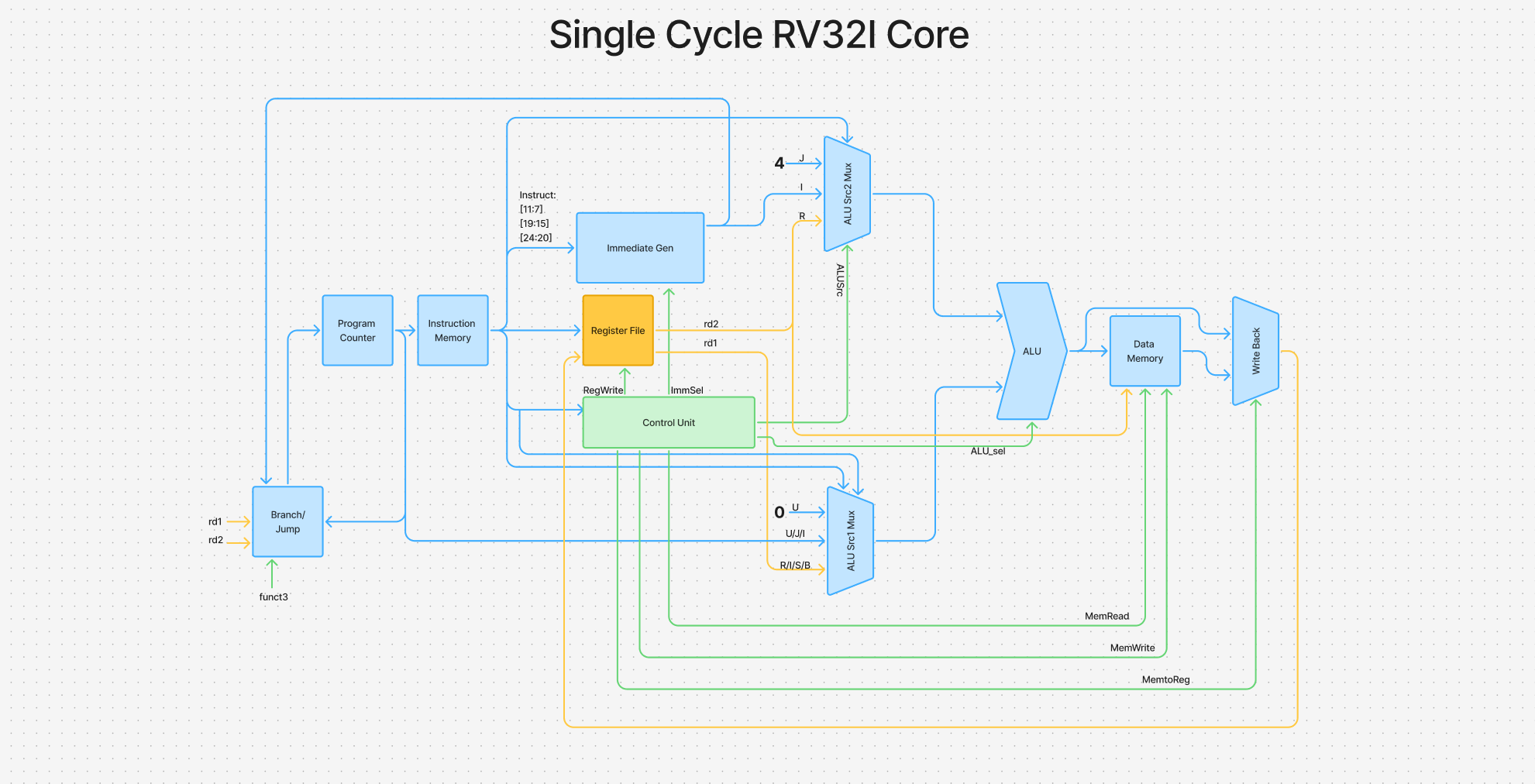Select the Program Counter block
The image size is (1535, 784).
point(357,330)
